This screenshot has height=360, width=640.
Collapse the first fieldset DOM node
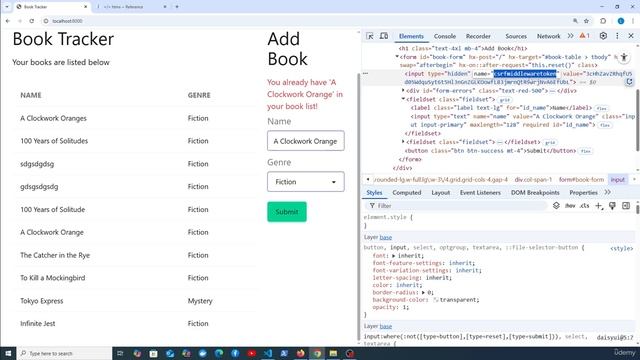[403, 99]
